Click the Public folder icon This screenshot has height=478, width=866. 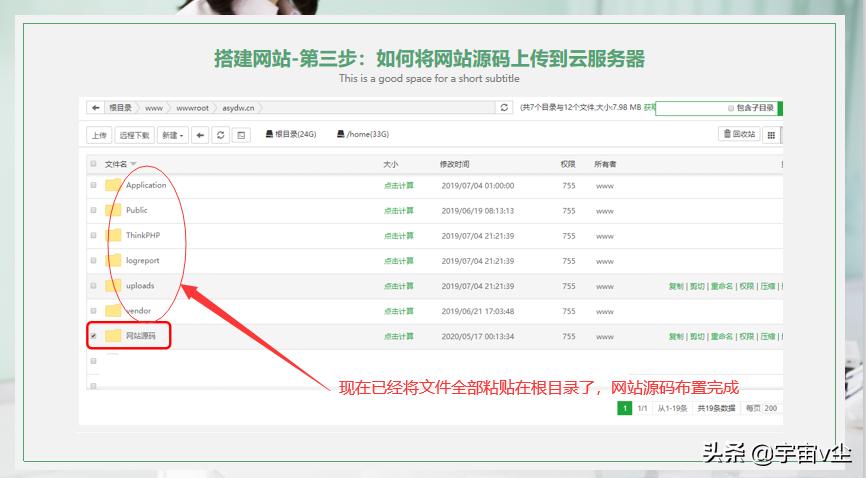(113, 210)
